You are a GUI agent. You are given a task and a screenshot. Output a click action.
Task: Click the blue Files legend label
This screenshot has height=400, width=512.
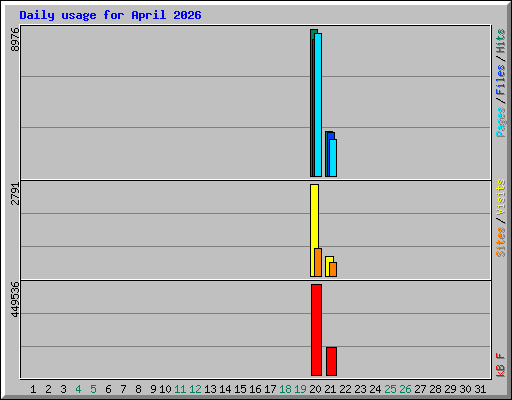pyautogui.click(x=501, y=79)
